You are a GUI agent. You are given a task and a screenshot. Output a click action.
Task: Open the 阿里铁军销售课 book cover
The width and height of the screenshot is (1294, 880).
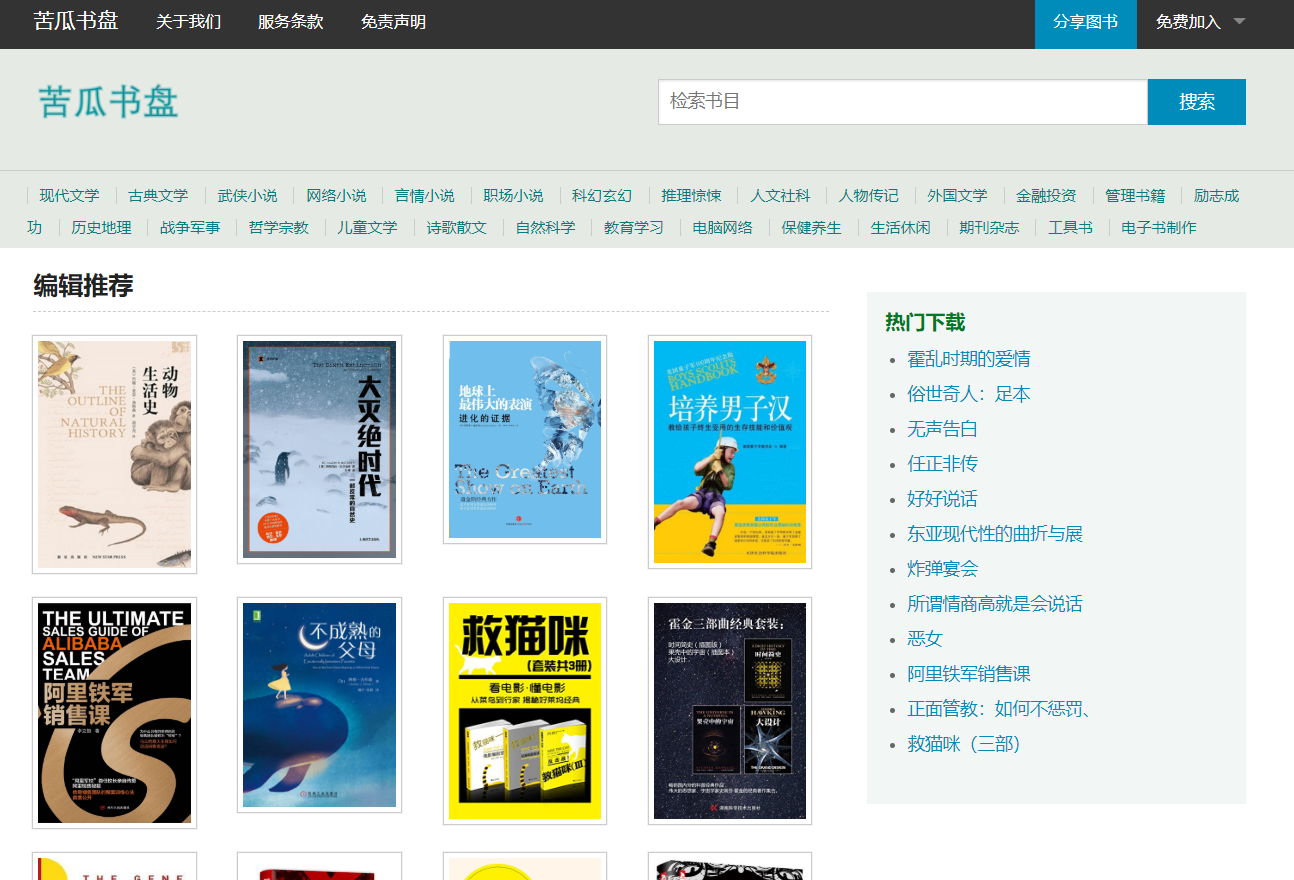114,712
